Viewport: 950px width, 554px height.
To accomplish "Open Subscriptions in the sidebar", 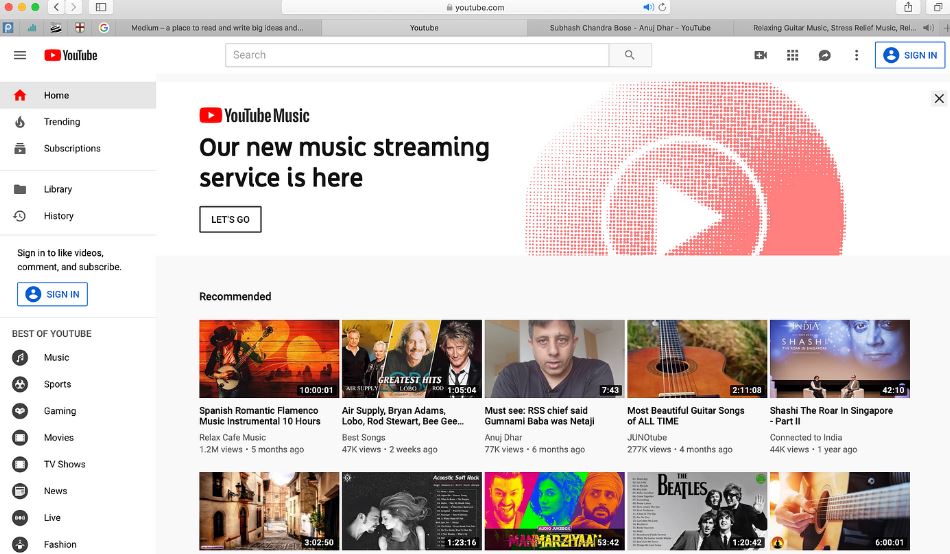I will click(x=78, y=149).
